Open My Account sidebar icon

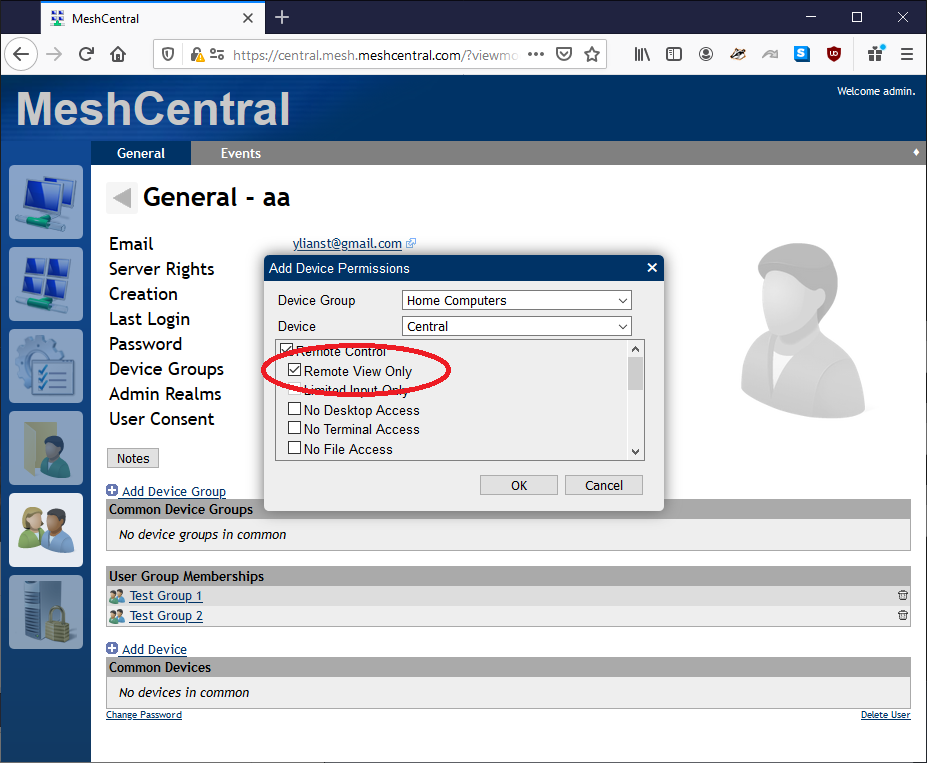click(x=46, y=448)
